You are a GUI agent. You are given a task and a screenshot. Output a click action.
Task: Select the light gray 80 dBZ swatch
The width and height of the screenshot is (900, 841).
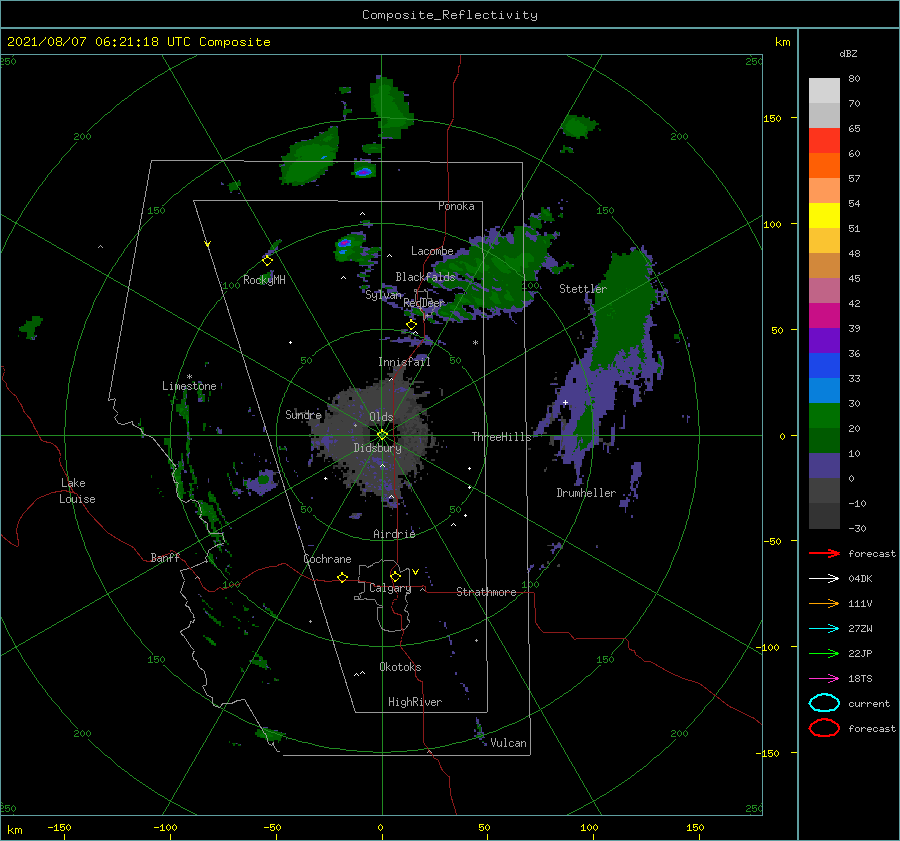point(824,90)
